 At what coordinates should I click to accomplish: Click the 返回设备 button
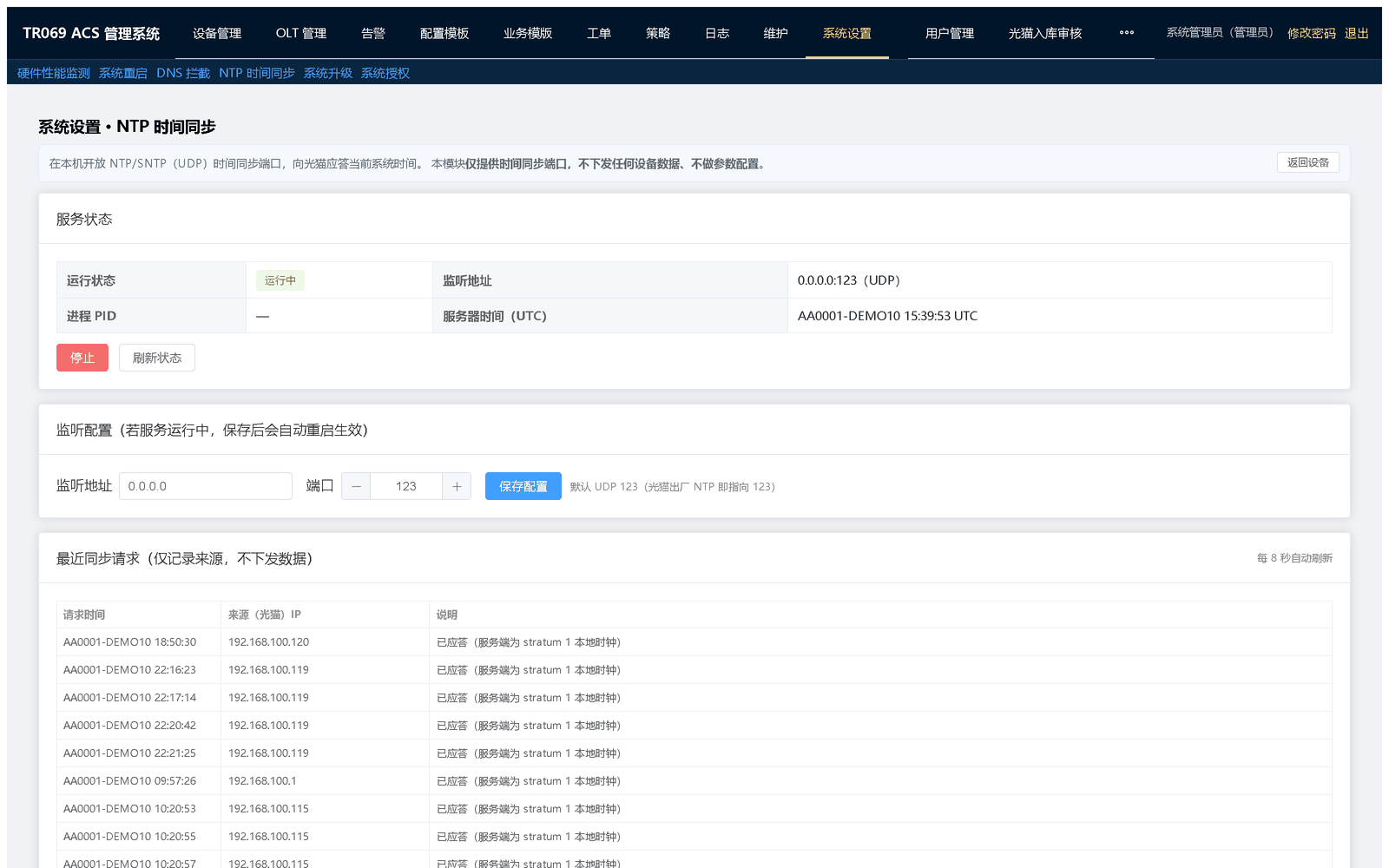click(1307, 162)
